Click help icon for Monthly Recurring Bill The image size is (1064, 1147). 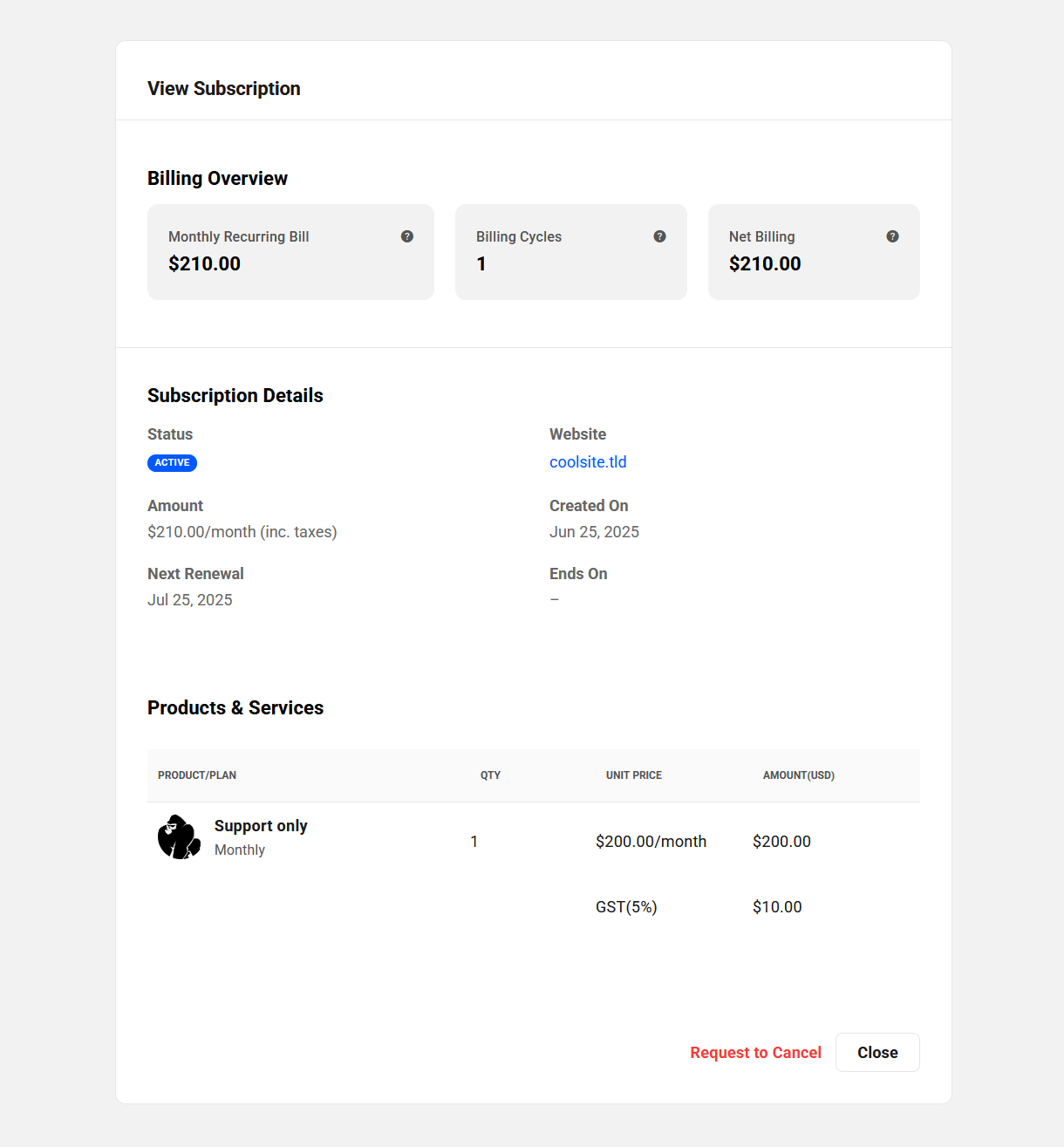407,236
